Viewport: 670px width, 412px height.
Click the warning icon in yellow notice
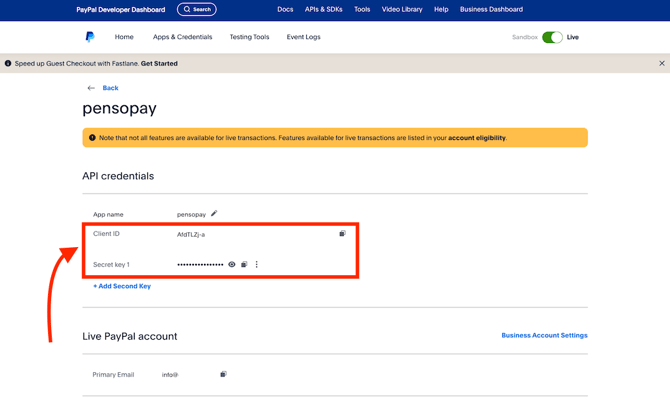pos(92,138)
